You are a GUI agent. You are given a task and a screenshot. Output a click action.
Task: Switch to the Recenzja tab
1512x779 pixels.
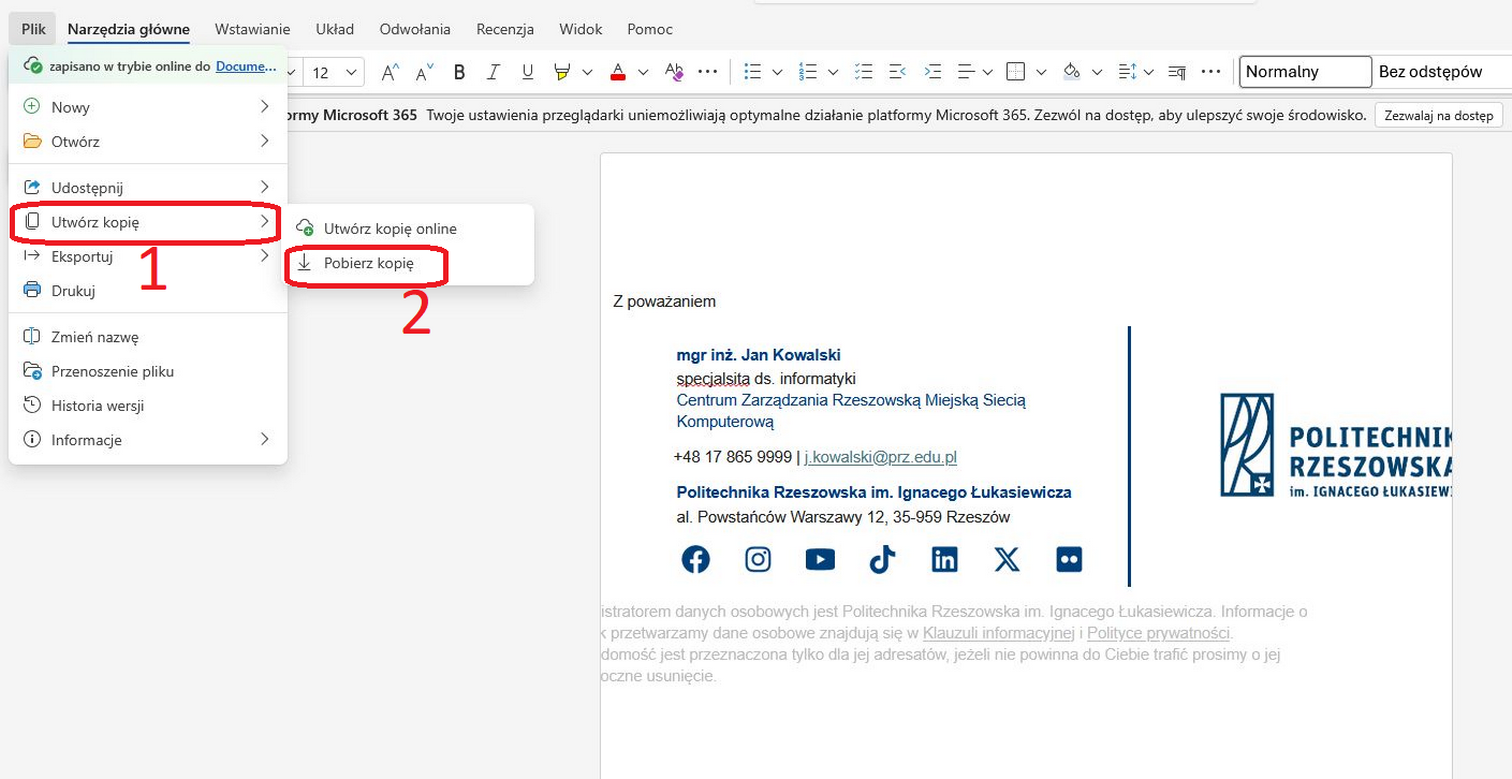coord(505,29)
